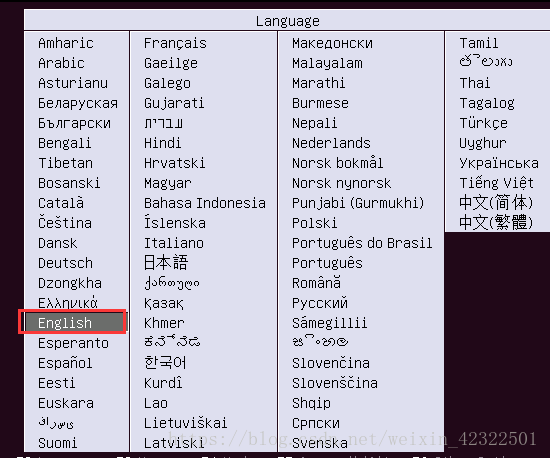Image resolution: width=550 pixels, height=459 pixels.
Task: Select Tiếng Việt language
Action: tap(496, 183)
